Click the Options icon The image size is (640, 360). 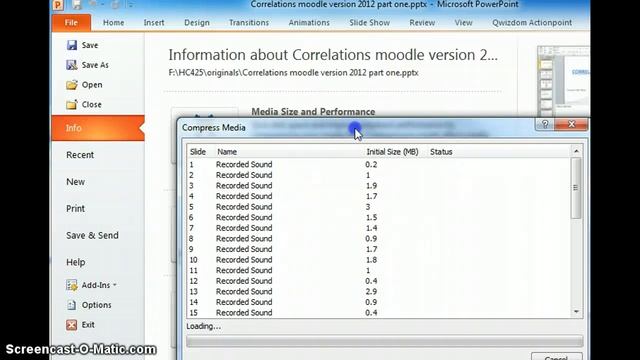72,305
